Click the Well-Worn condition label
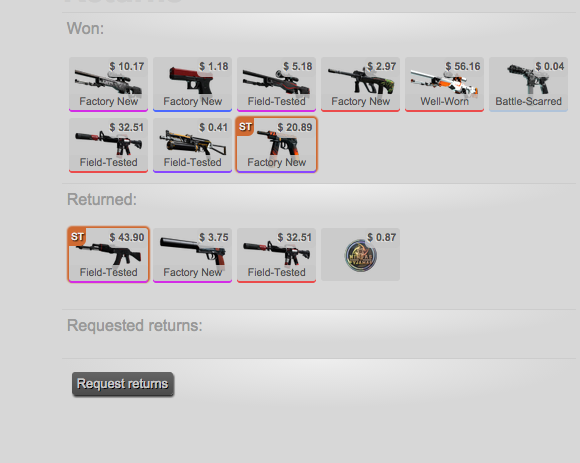Screen dimensions: 580x463 tap(444, 101)
